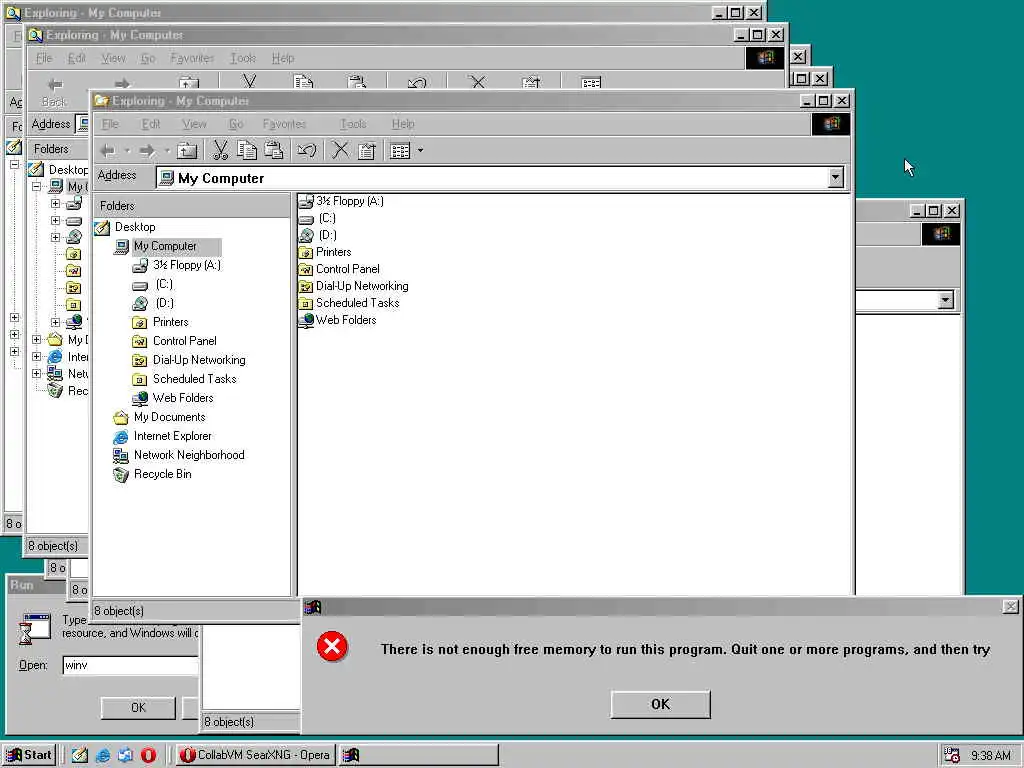Click the Back arrow in front Explorer toolbar
The height and width of the screenshot is (768, 1024).
pyautogui.click(x=108, y=151)
